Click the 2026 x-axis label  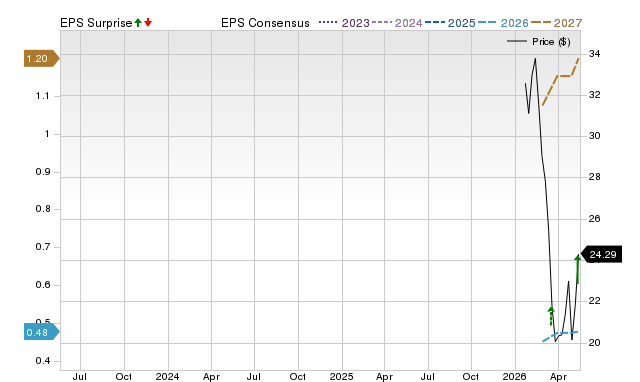(x=514, y=376)
